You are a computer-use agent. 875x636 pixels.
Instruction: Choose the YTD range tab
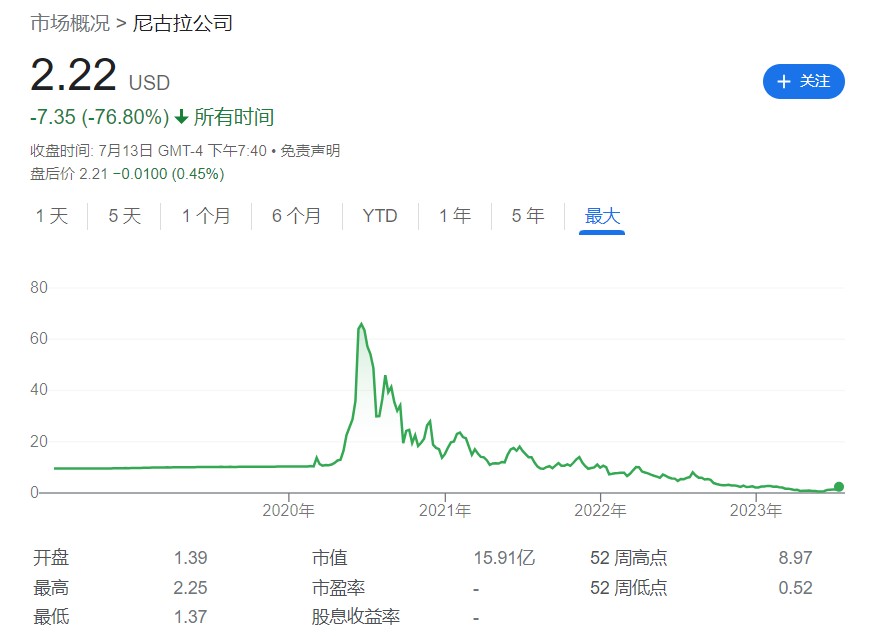380,216
